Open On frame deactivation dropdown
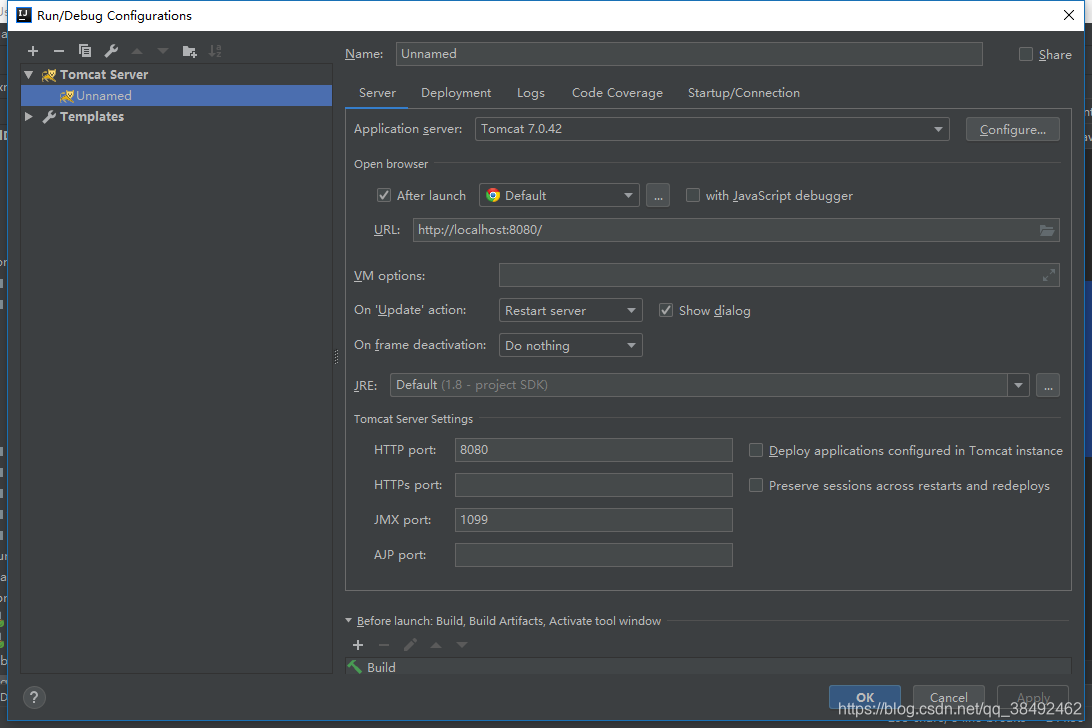Image resolution: width=1092 pixels, height=728 pixels. click(x=570, y=346)
